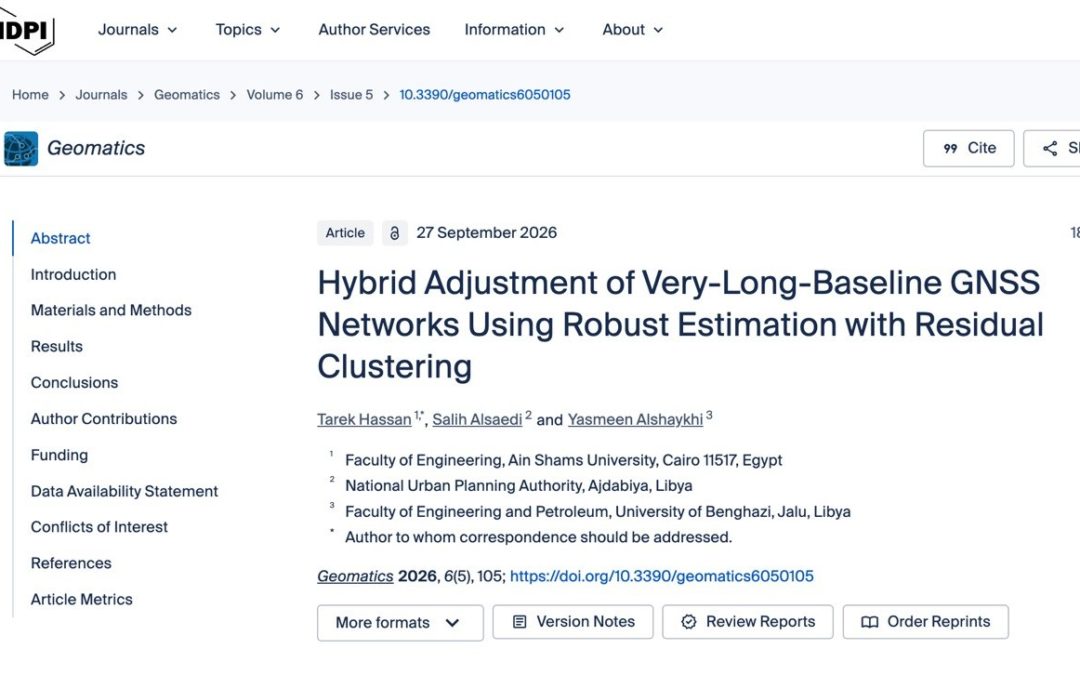
Task: Open the Journals dropdown menu
Action: pos(138,30)
